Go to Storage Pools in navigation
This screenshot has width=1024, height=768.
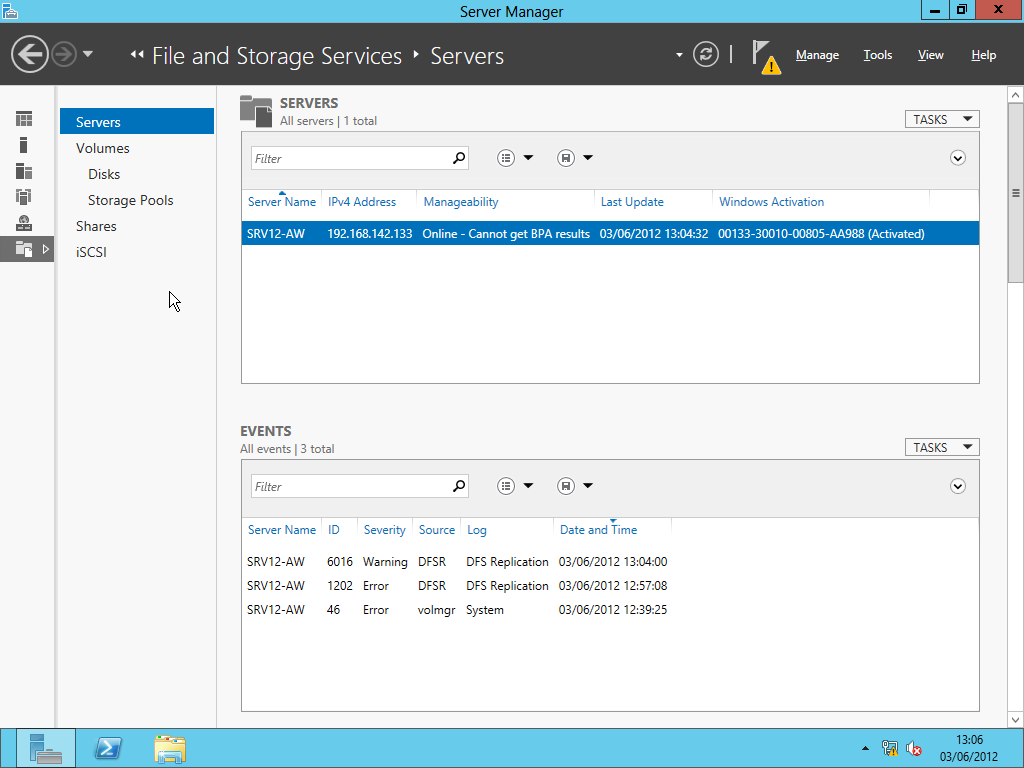tap(131, 200)
